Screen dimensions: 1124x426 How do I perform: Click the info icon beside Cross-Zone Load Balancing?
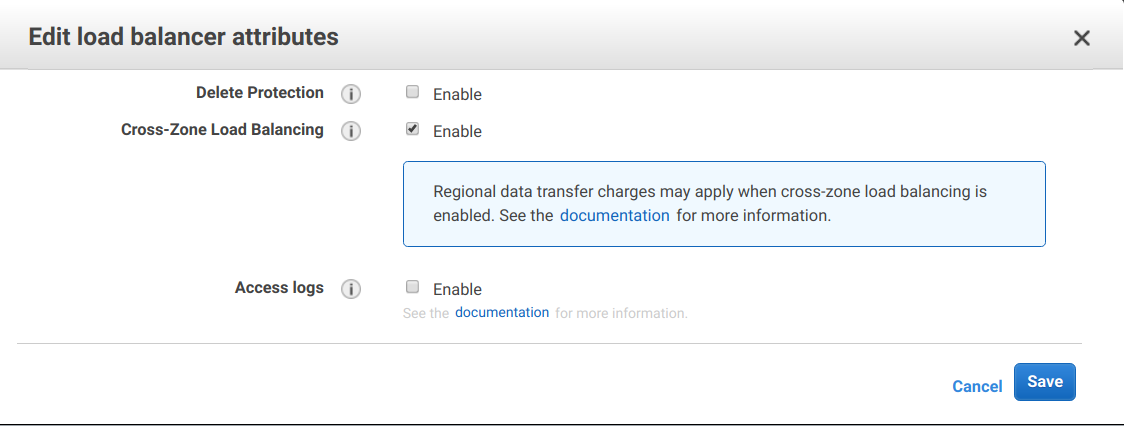coord(351,131)
